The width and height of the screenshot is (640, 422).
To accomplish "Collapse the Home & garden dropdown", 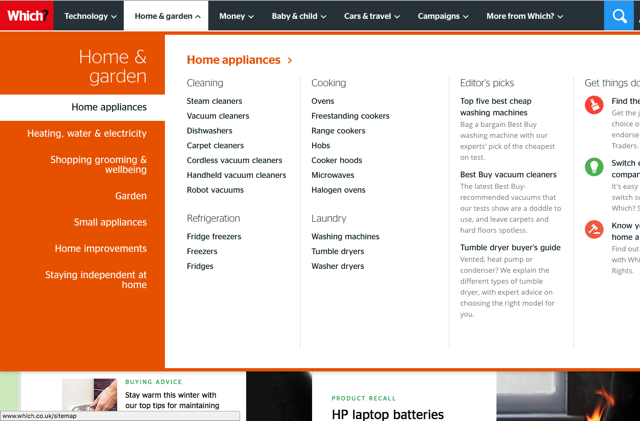I will point(167,16).
